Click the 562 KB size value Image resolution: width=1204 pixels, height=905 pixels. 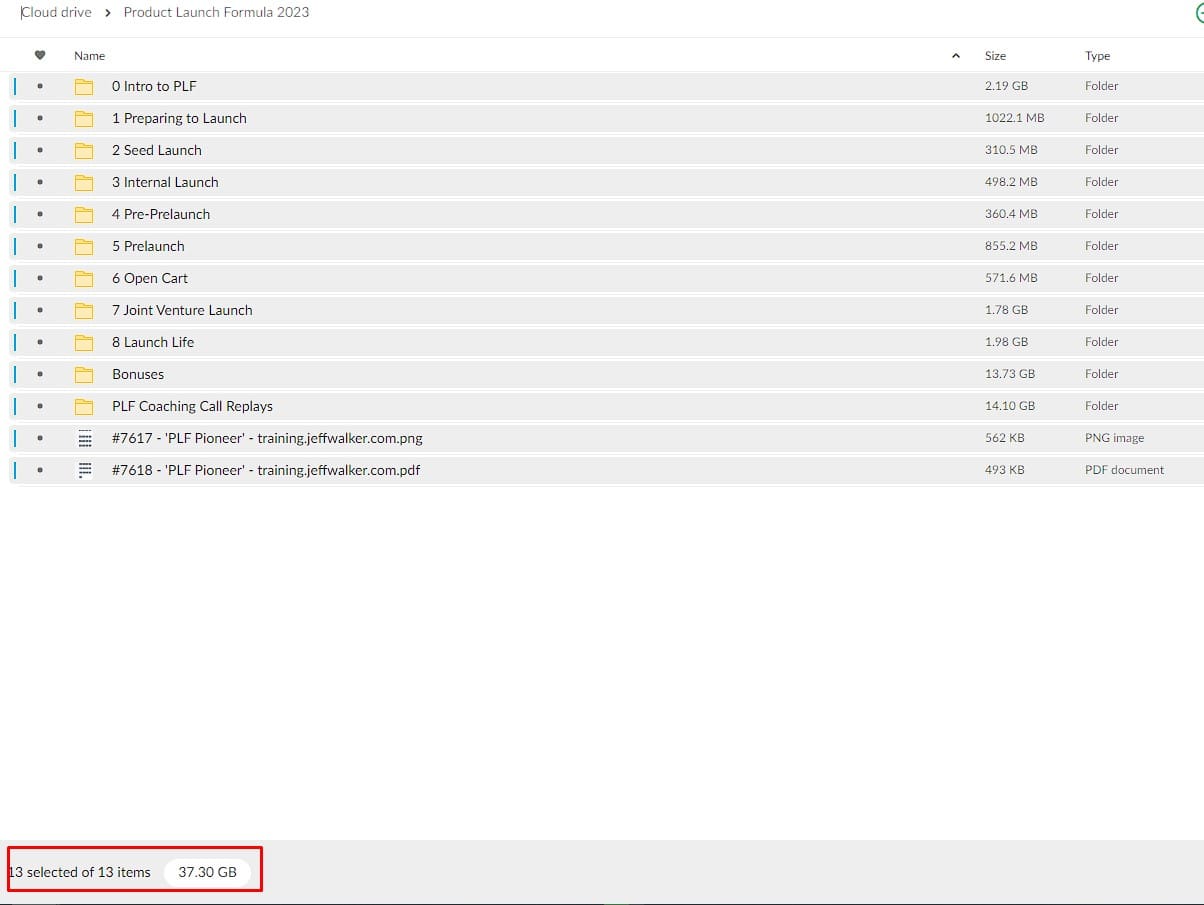1004,438
